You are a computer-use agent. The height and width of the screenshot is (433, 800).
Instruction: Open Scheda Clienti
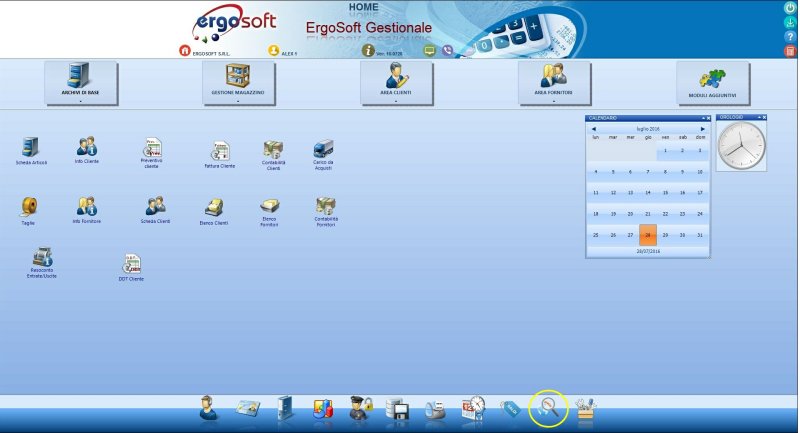[155, 210]
